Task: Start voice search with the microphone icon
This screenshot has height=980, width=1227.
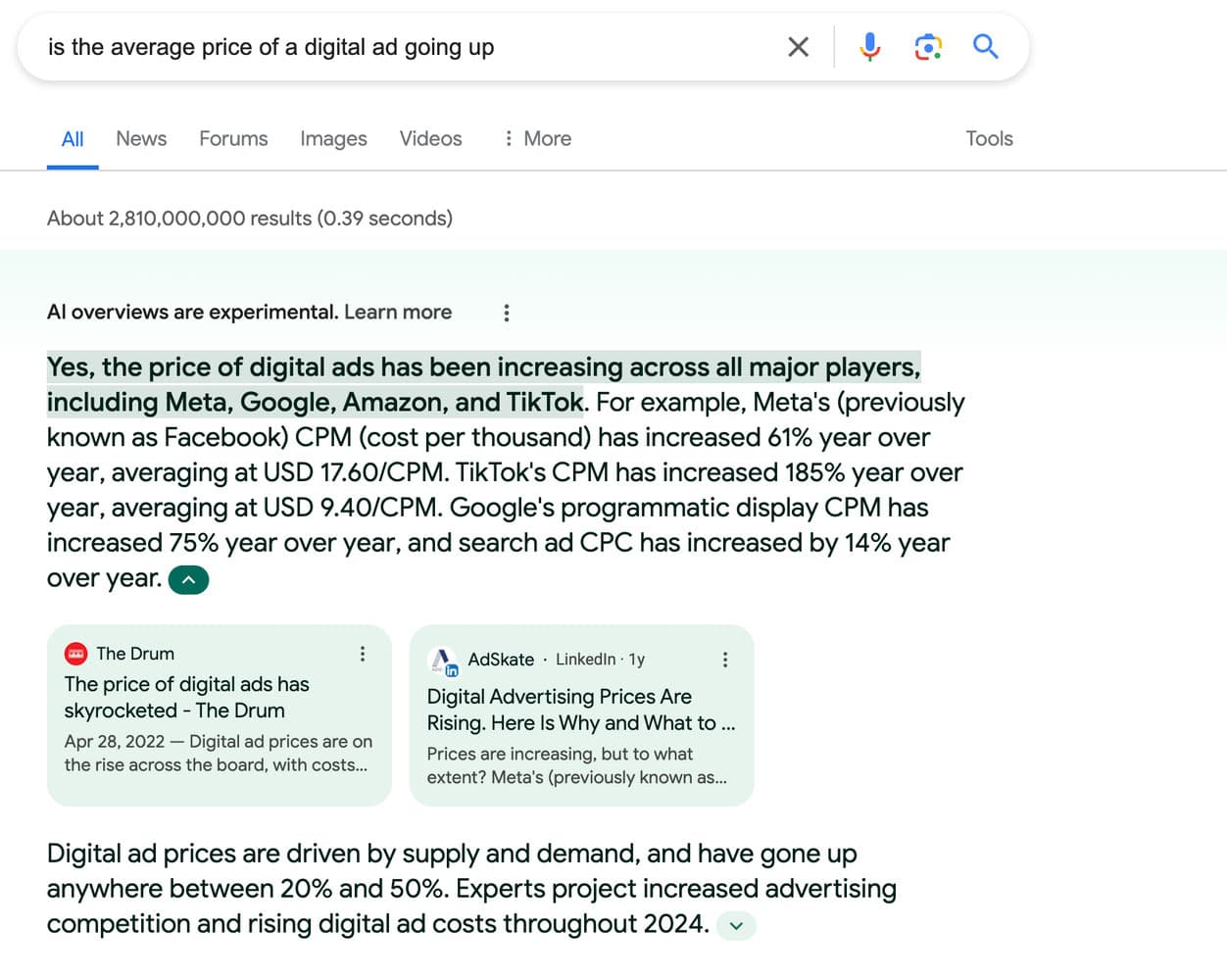Action: tap(869, 46)
